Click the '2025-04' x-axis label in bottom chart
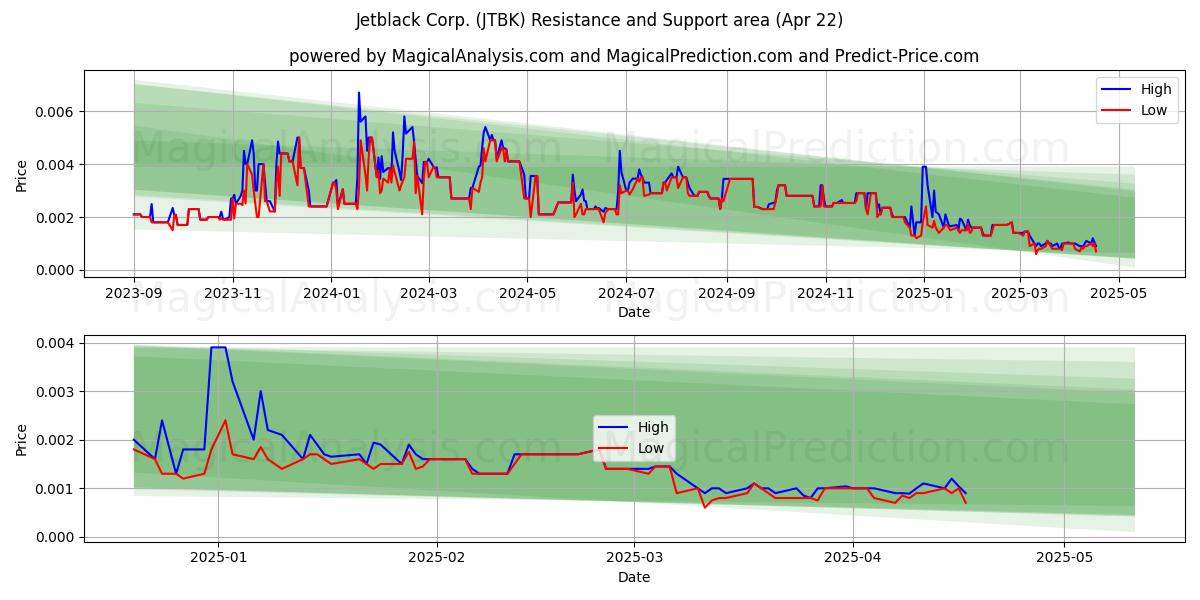This screenshot has height=600, width=1200. point(853,560)
